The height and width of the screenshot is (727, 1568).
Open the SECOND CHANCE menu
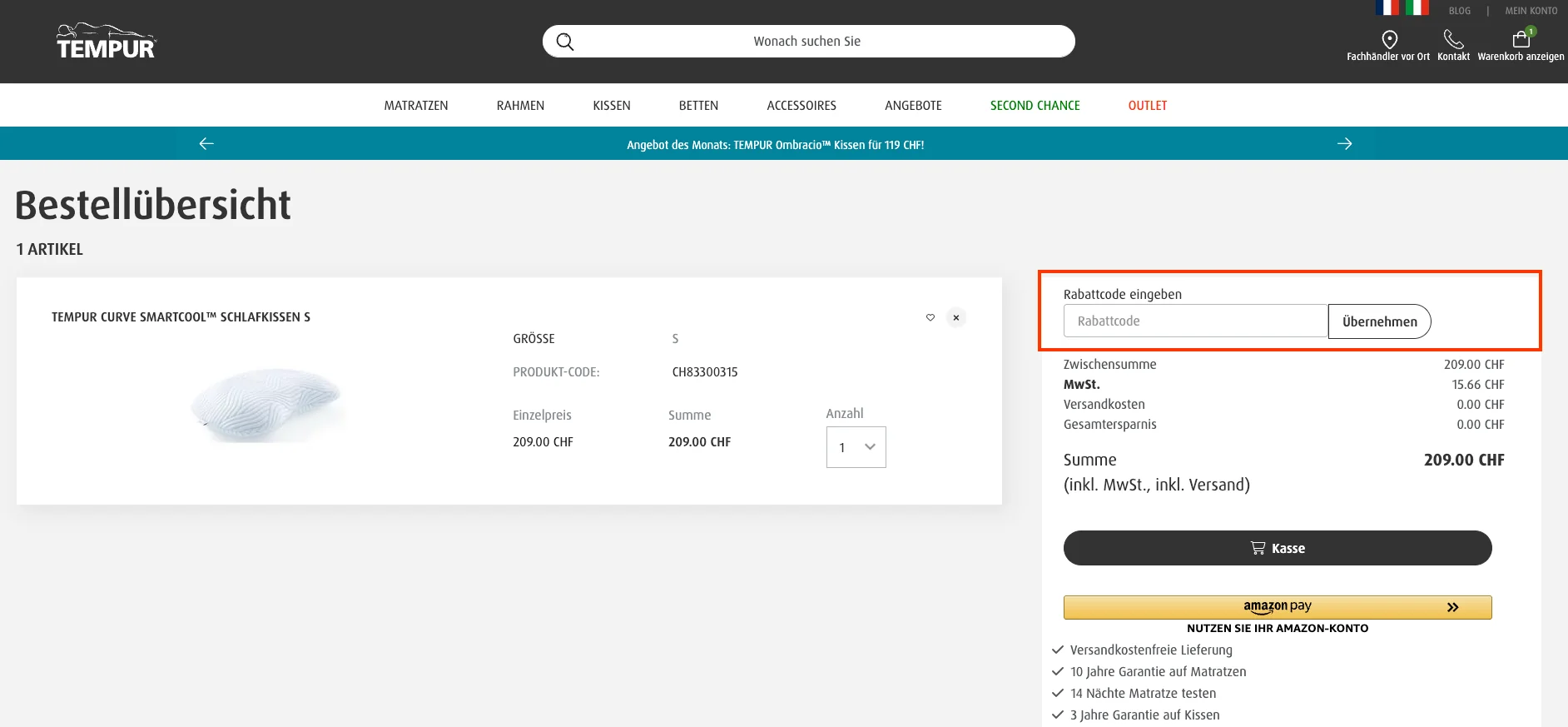[1035, 106]
